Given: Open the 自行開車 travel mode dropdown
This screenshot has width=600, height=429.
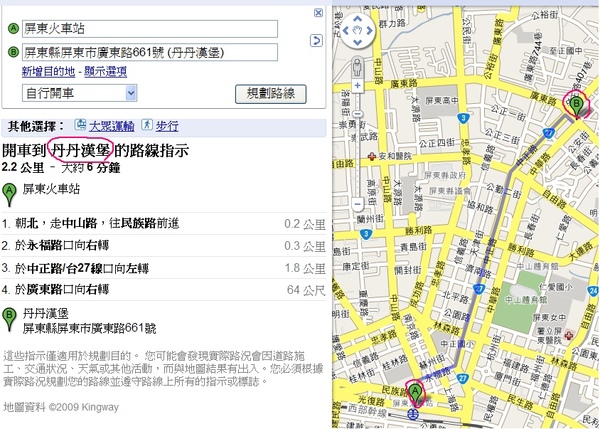Looking at the screenshot, I should [79, 93].
